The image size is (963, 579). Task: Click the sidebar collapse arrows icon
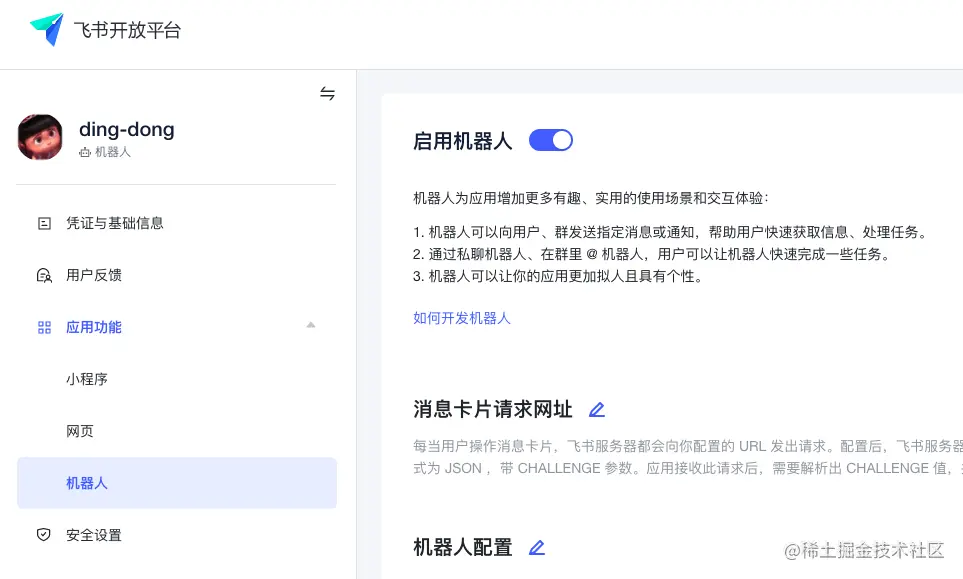(x=327, y=93)
